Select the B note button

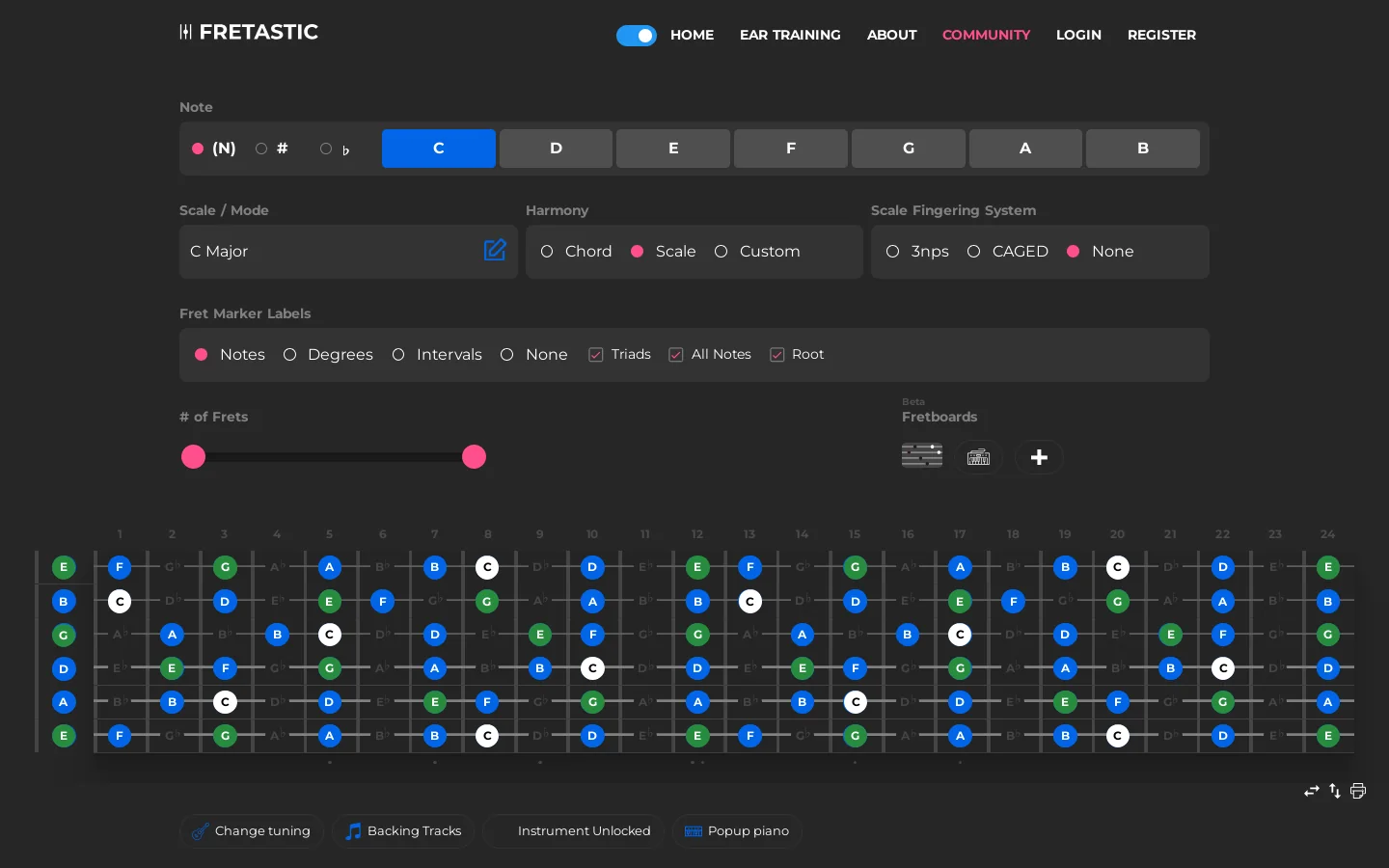(1143, 149)
